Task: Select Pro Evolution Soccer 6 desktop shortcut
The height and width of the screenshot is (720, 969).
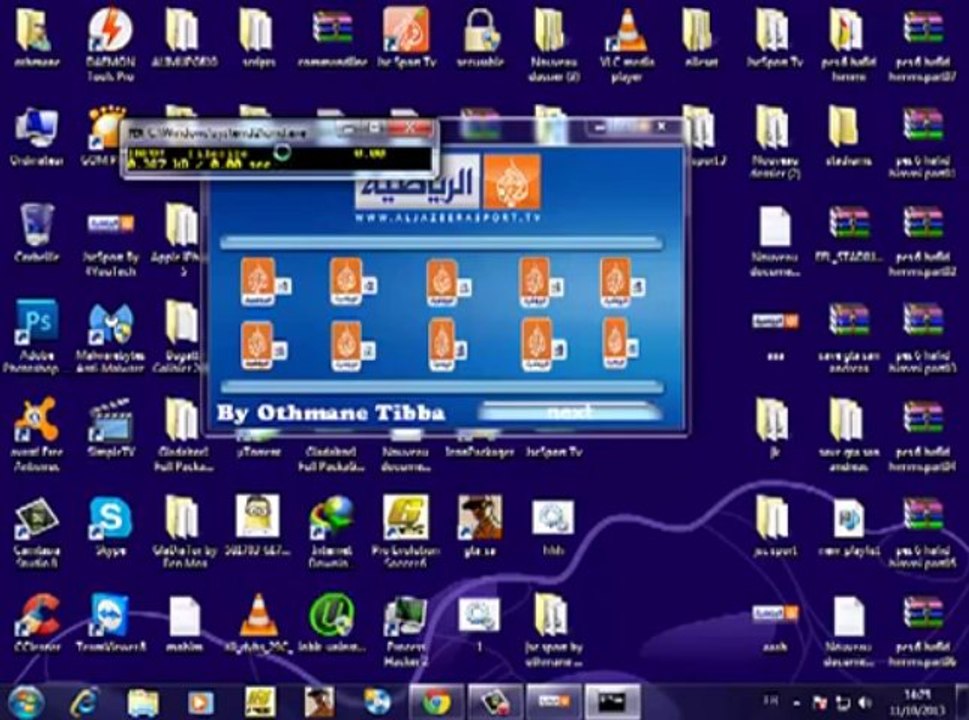Action: coord(405,532)
